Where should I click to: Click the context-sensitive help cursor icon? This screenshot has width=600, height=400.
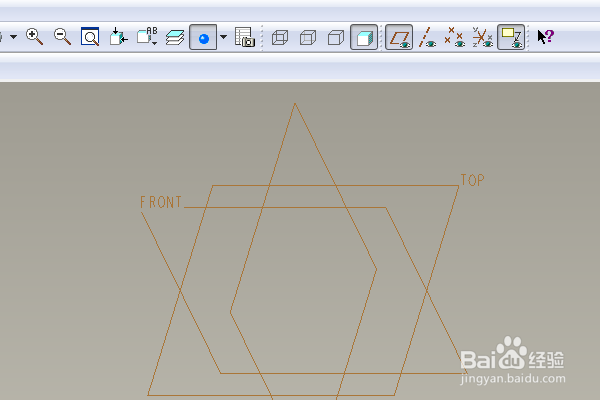pyautogui.click(x=546, y=37)
